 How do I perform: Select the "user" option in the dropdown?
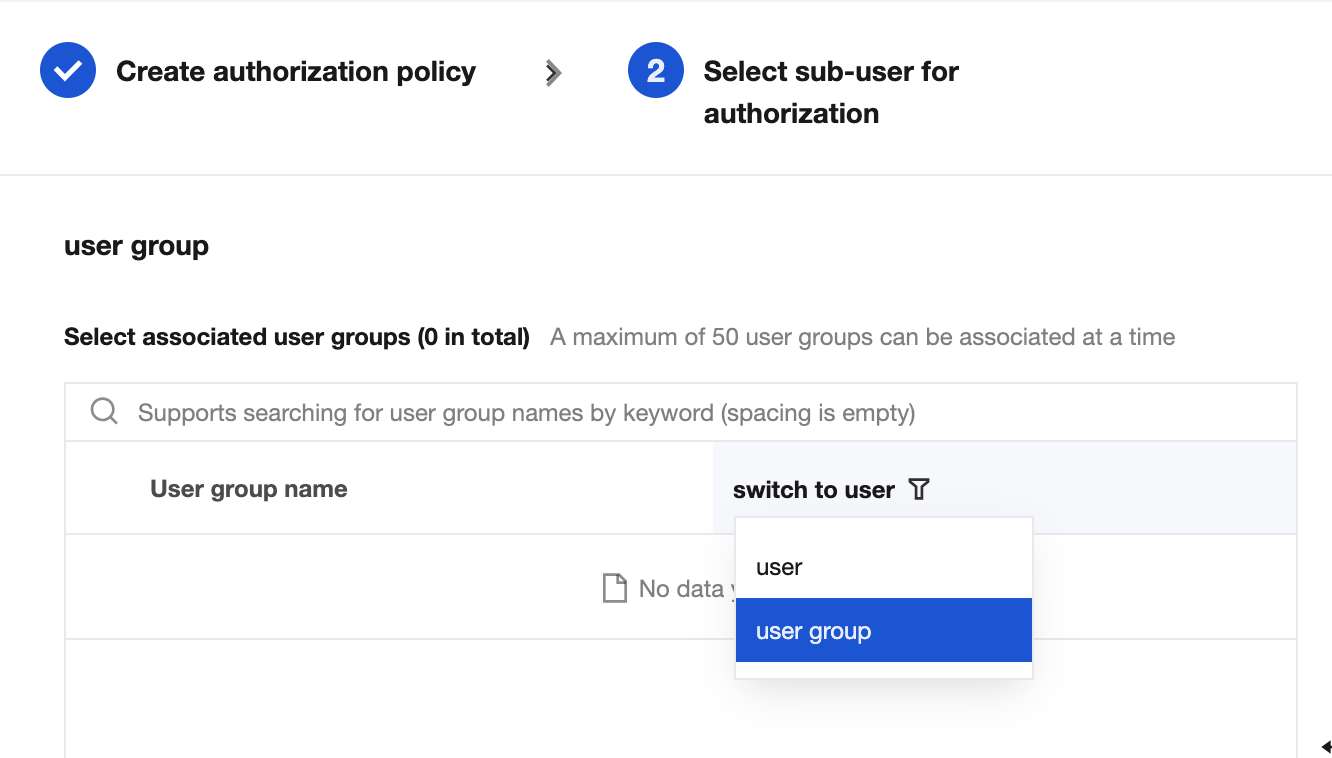point(779,567)
